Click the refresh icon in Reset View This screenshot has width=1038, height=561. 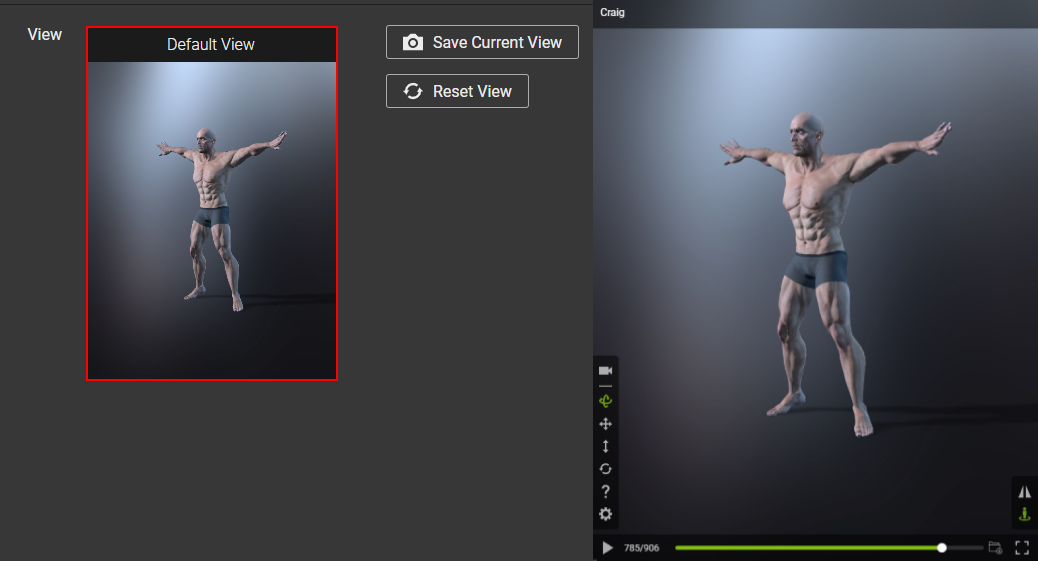412,91
